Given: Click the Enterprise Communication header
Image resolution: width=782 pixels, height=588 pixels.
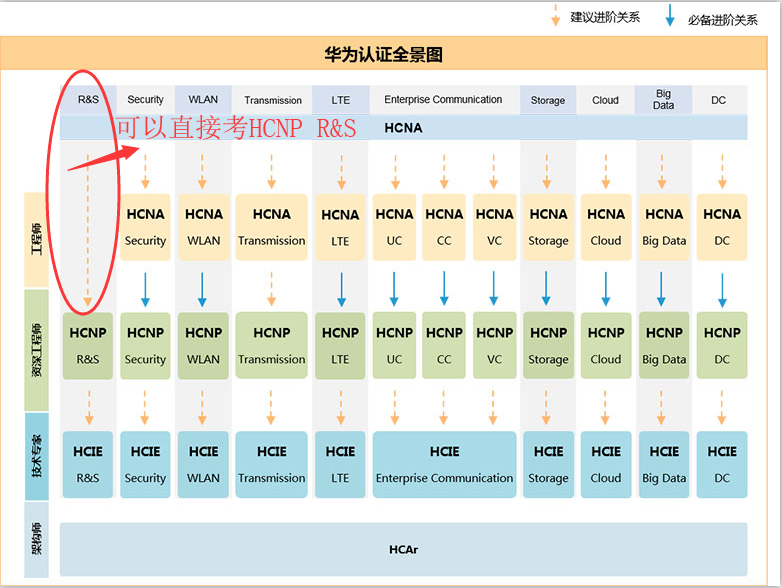Looking at the screenshot, I should (x=443, y=100).
